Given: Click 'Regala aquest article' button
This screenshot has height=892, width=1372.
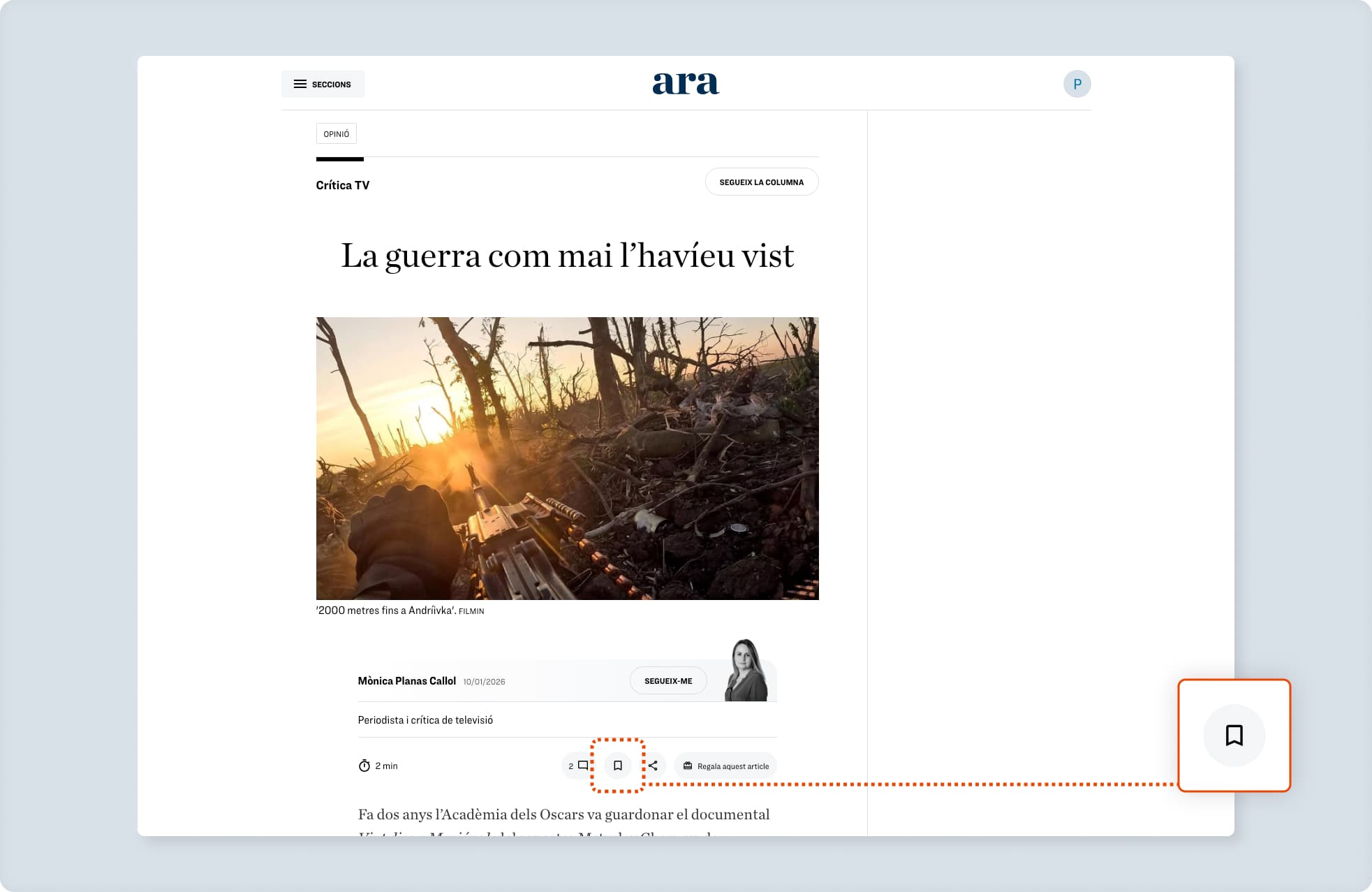Looking at the screenshot, I should pyautogui.click(x=725, y=765).
